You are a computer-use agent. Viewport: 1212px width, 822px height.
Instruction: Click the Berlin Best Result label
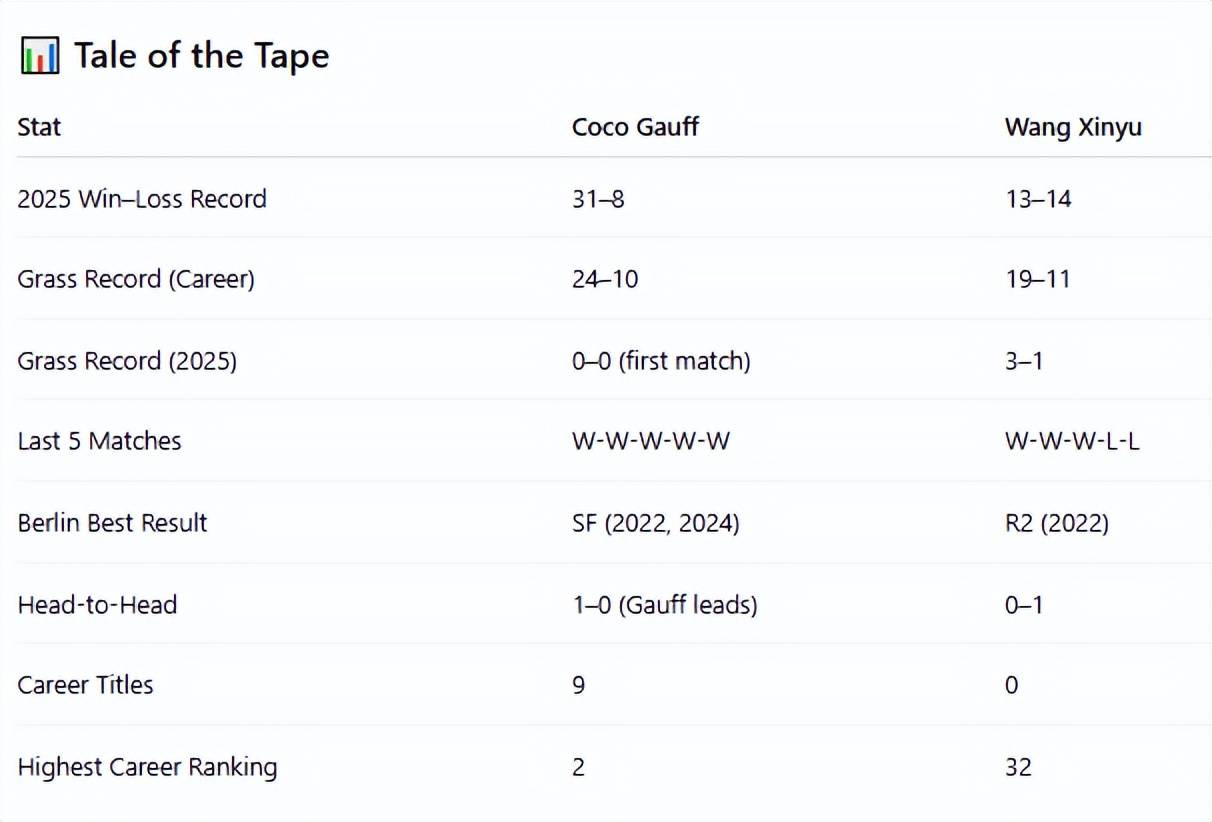112,523
